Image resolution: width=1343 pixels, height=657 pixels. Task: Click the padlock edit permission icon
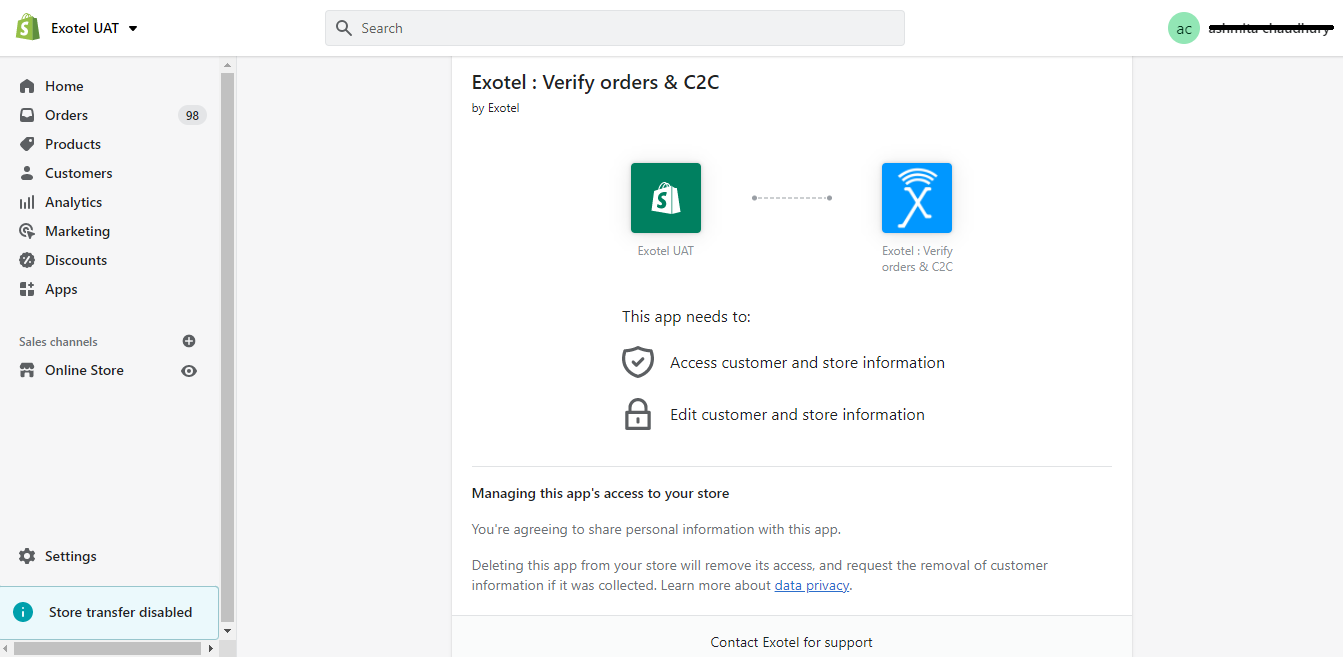pos(638,414)
